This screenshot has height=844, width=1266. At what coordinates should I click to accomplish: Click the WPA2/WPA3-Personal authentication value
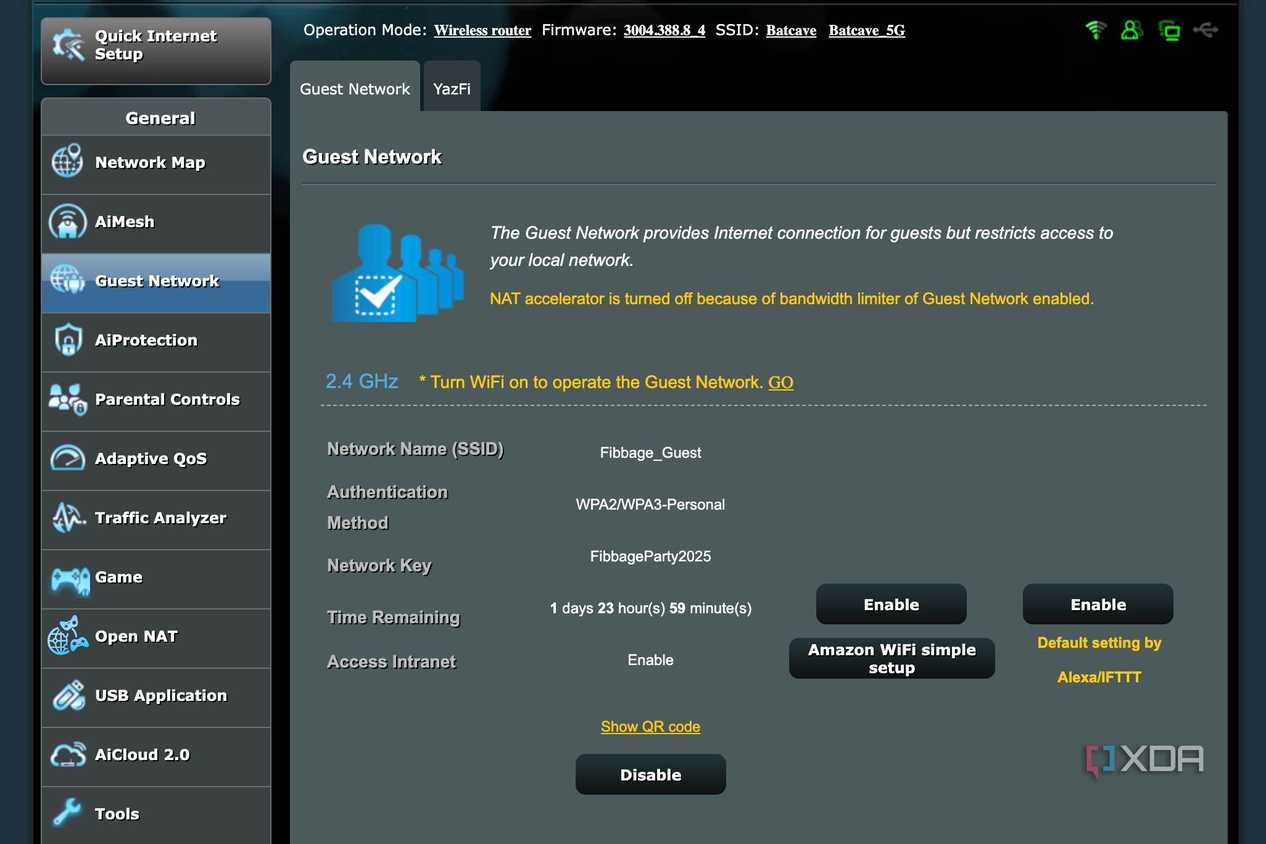click(x=650, y=505)
